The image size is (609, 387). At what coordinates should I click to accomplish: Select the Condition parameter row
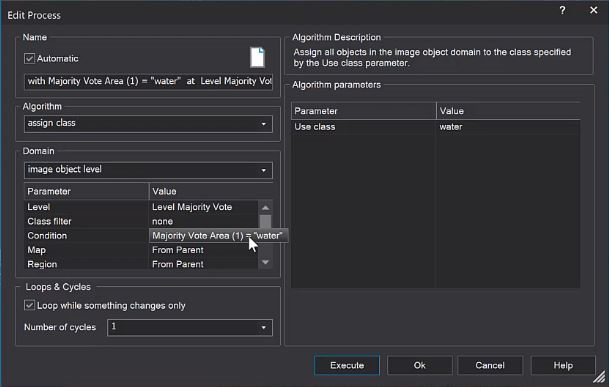141,235
